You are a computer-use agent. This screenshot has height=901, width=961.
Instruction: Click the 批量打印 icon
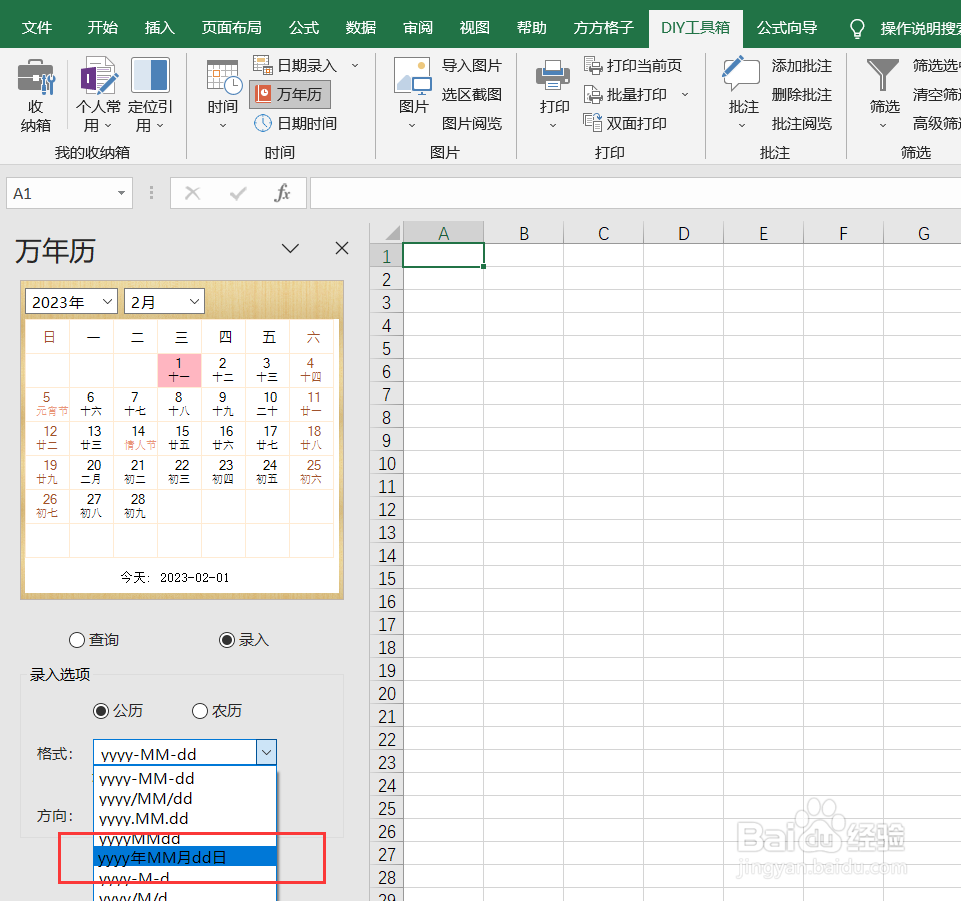pos(593,94)
